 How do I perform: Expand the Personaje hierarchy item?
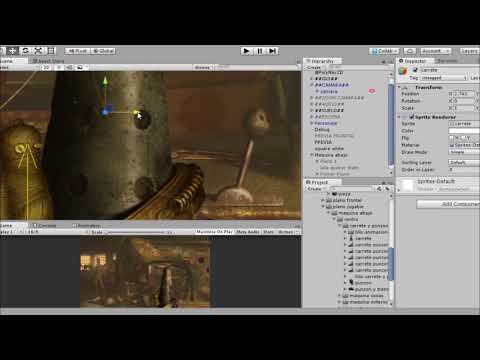pos(312,123)
